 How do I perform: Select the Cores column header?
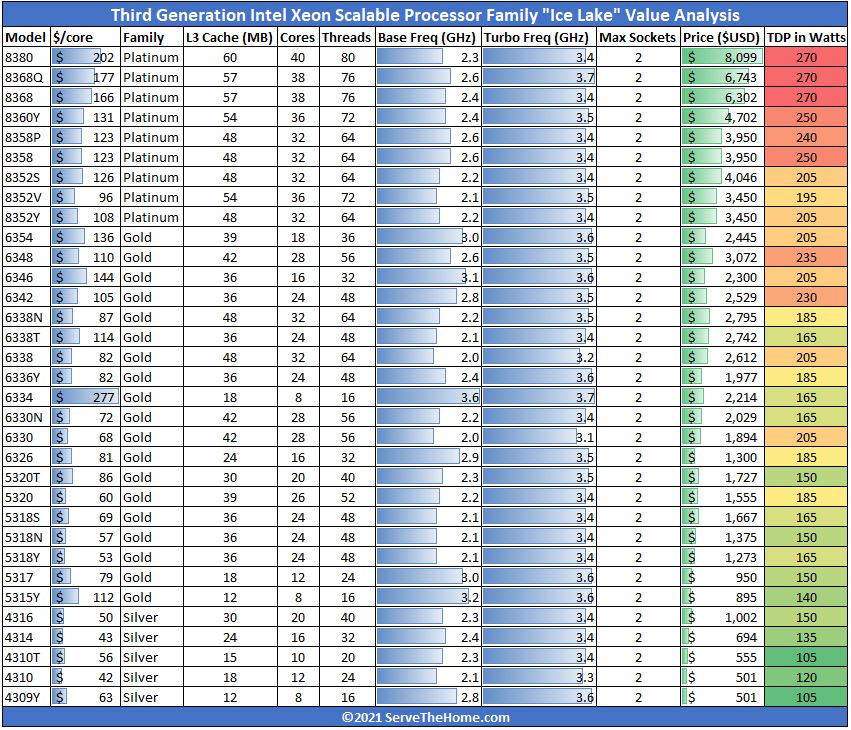(298, 37)
